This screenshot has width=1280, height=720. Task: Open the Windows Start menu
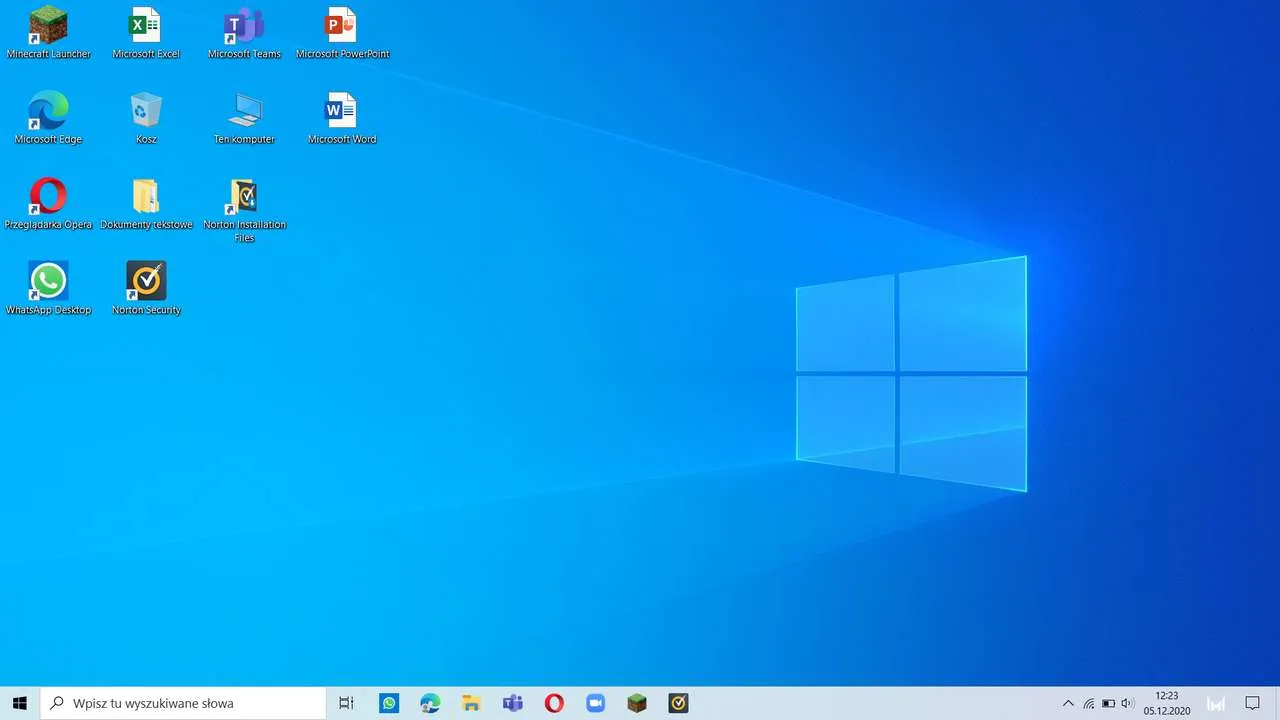click(x=19, y=703)
